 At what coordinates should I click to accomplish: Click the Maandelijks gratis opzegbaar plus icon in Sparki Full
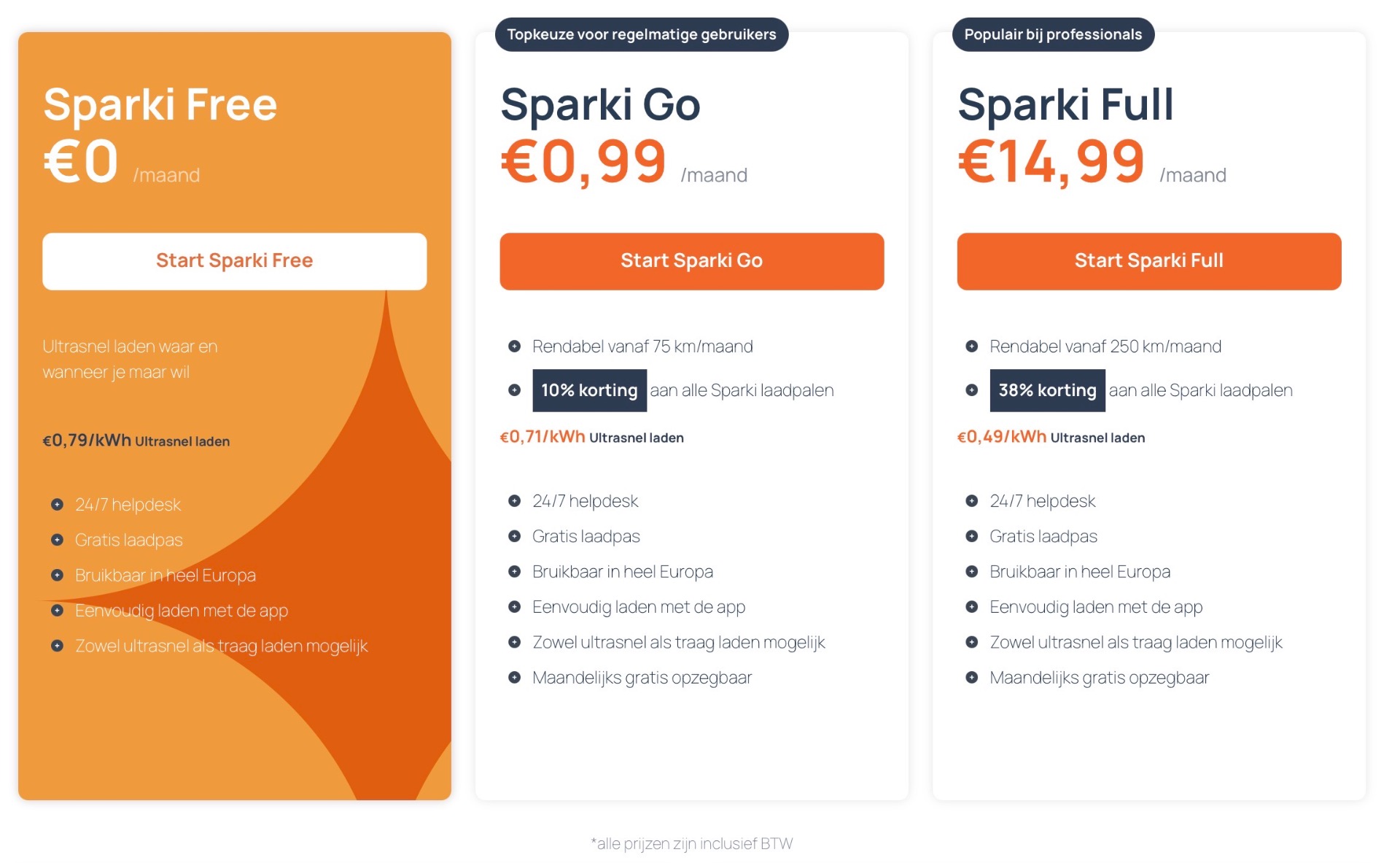point(971,678)
